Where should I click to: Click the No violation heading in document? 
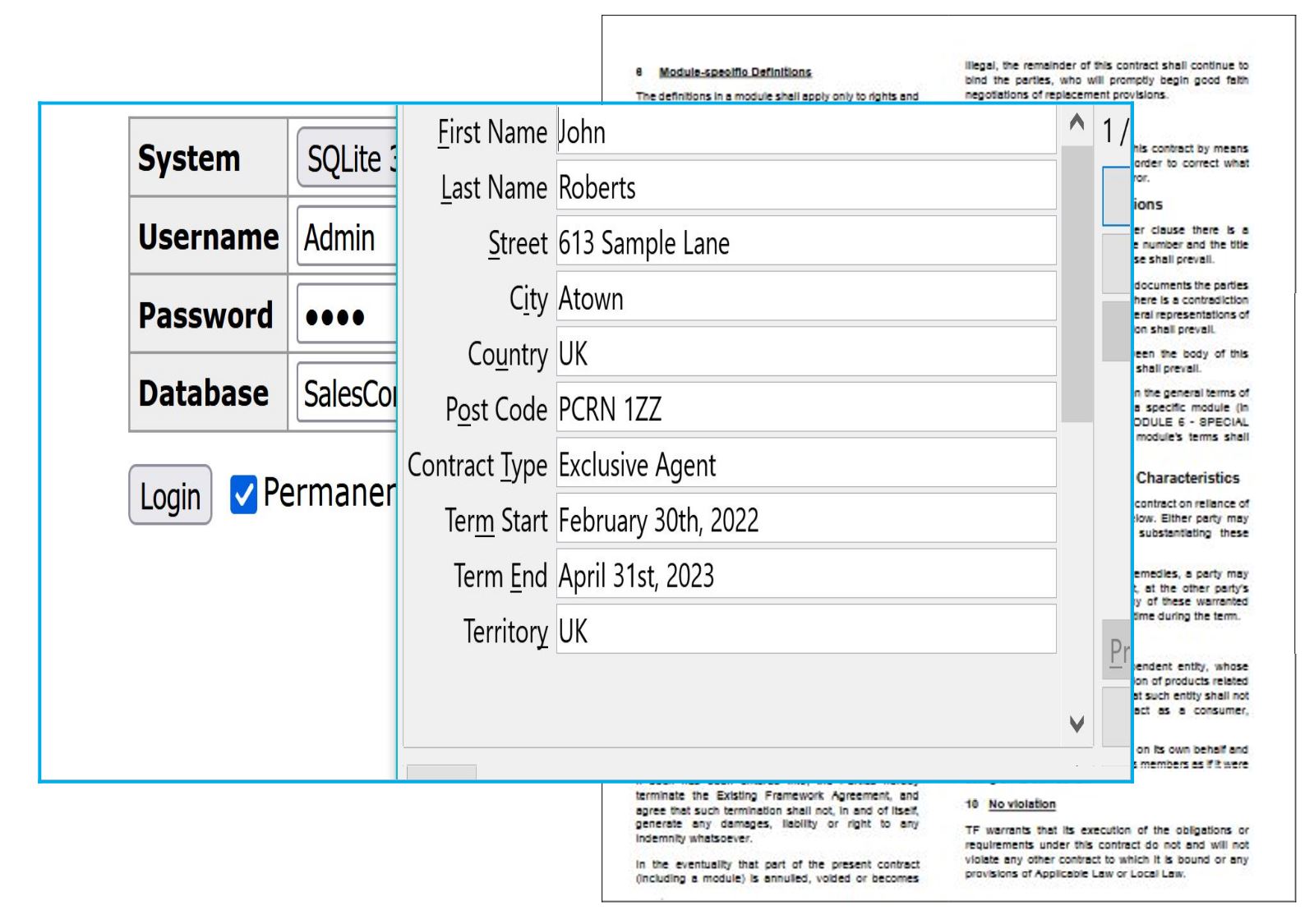(x=1021, y=804)
